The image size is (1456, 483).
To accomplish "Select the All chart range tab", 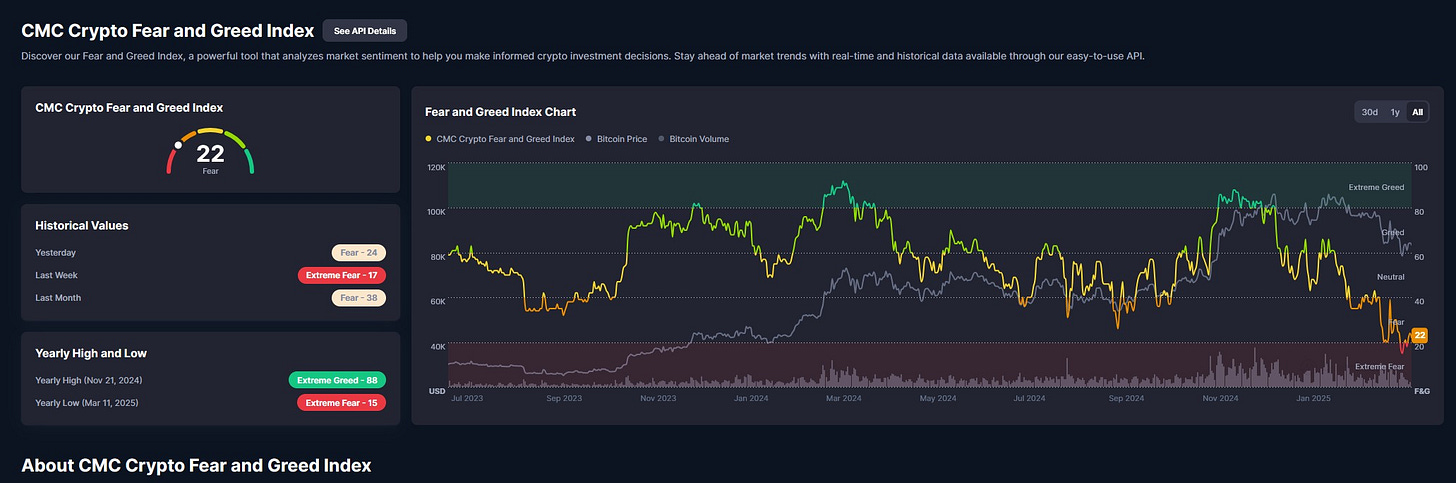I will pos(1417,112).
